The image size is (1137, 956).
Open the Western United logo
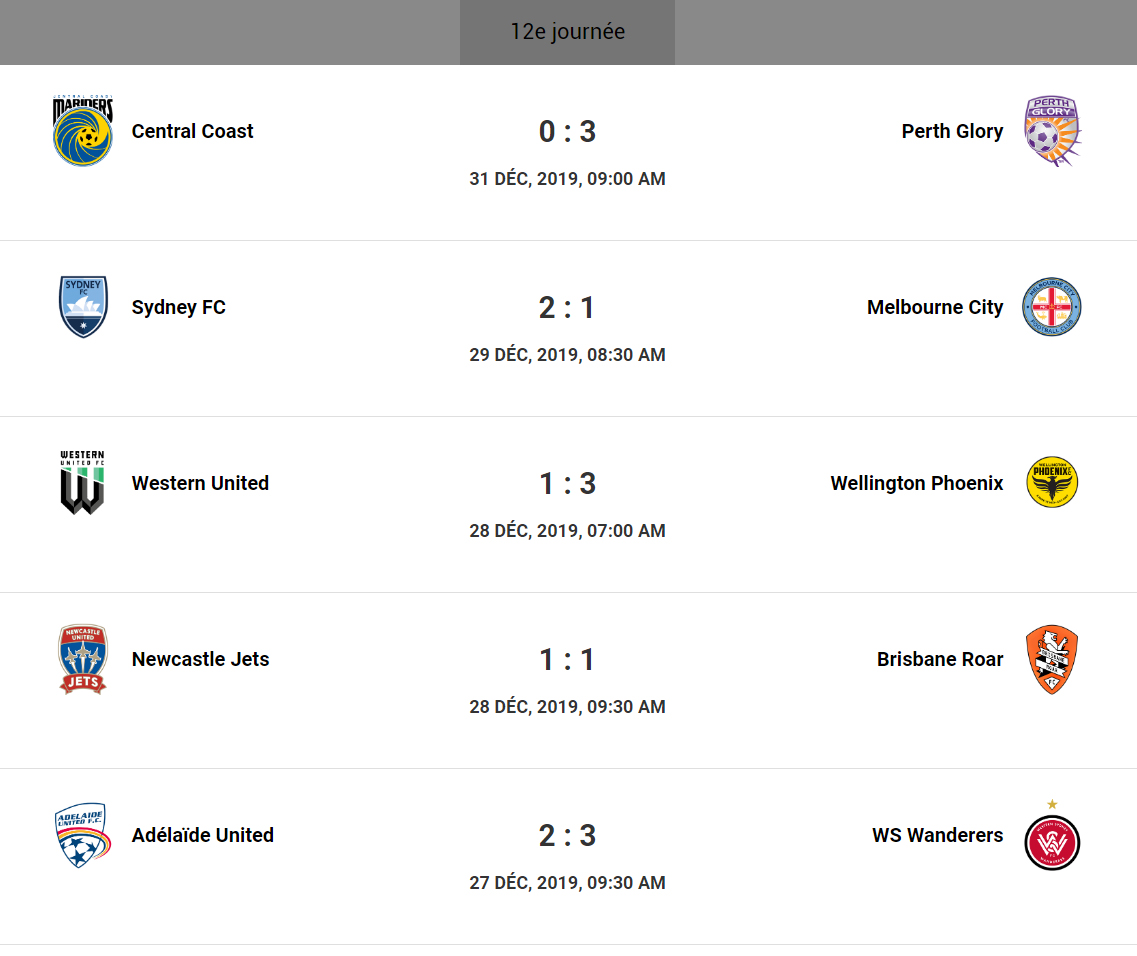point(83,483)
